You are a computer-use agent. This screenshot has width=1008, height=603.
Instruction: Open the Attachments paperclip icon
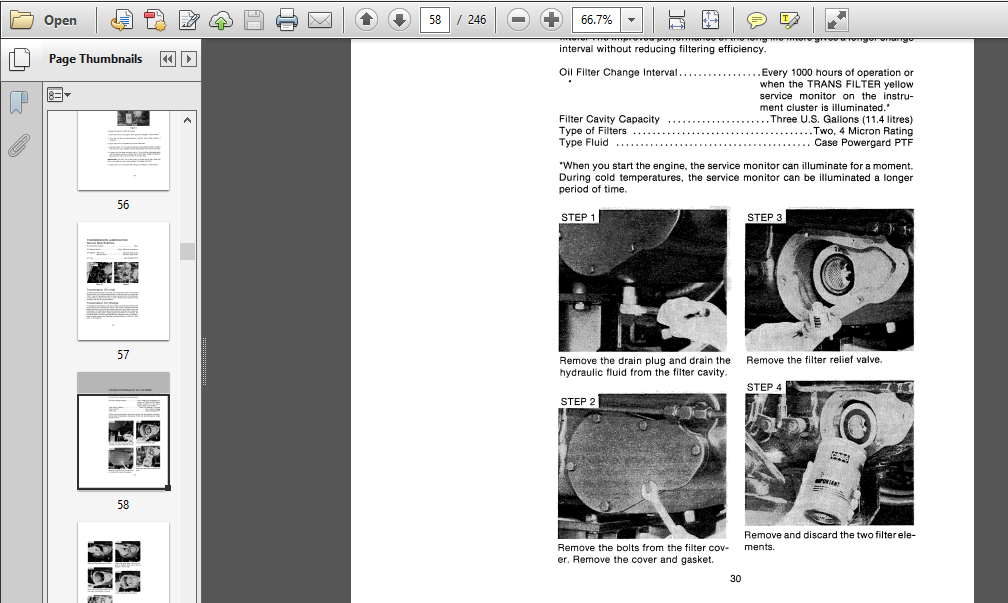pos(19,145)
